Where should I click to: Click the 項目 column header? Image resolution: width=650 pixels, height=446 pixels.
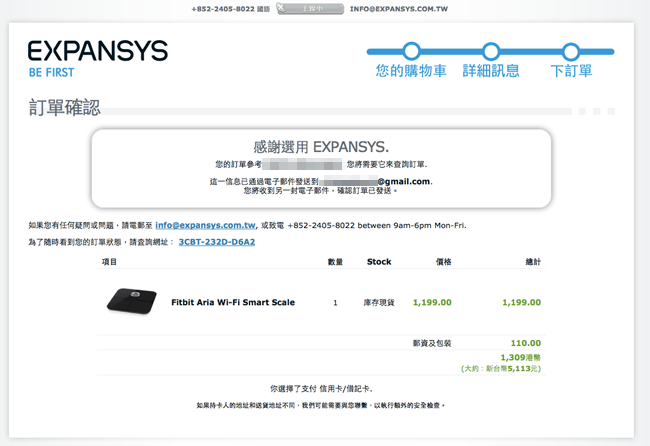pos(109,262)
